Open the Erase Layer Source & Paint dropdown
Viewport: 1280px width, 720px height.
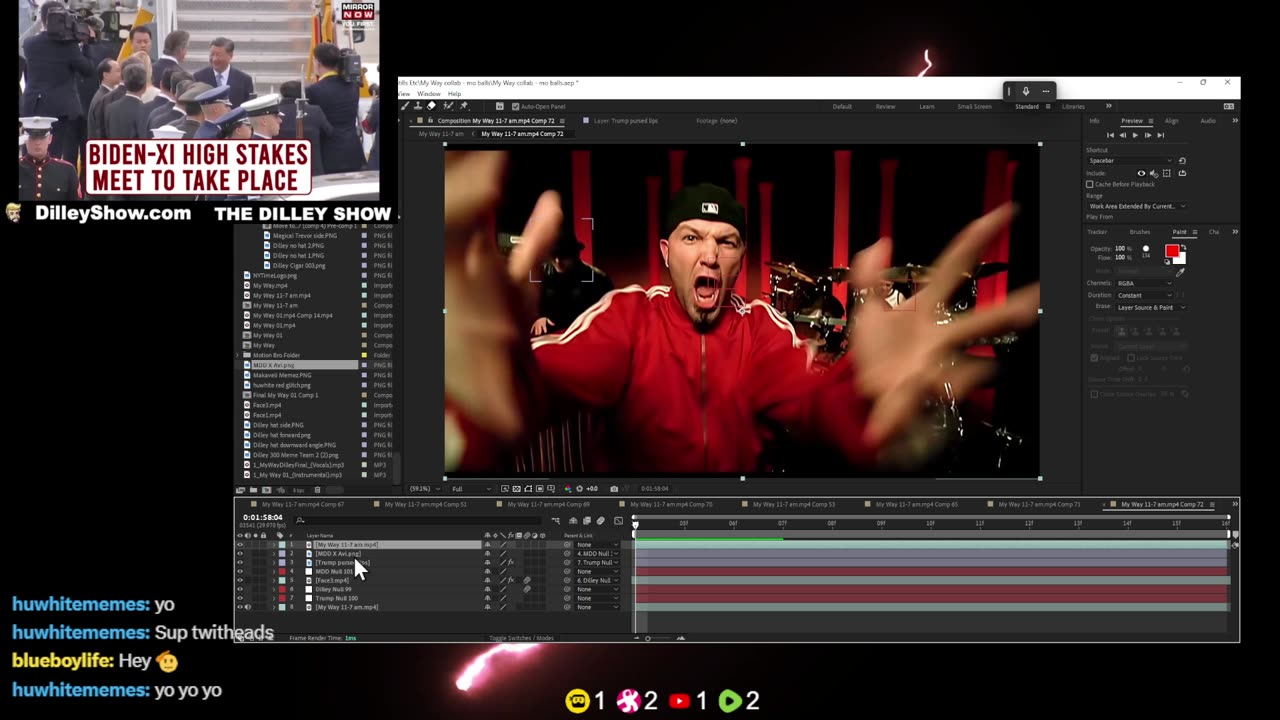1151,307
